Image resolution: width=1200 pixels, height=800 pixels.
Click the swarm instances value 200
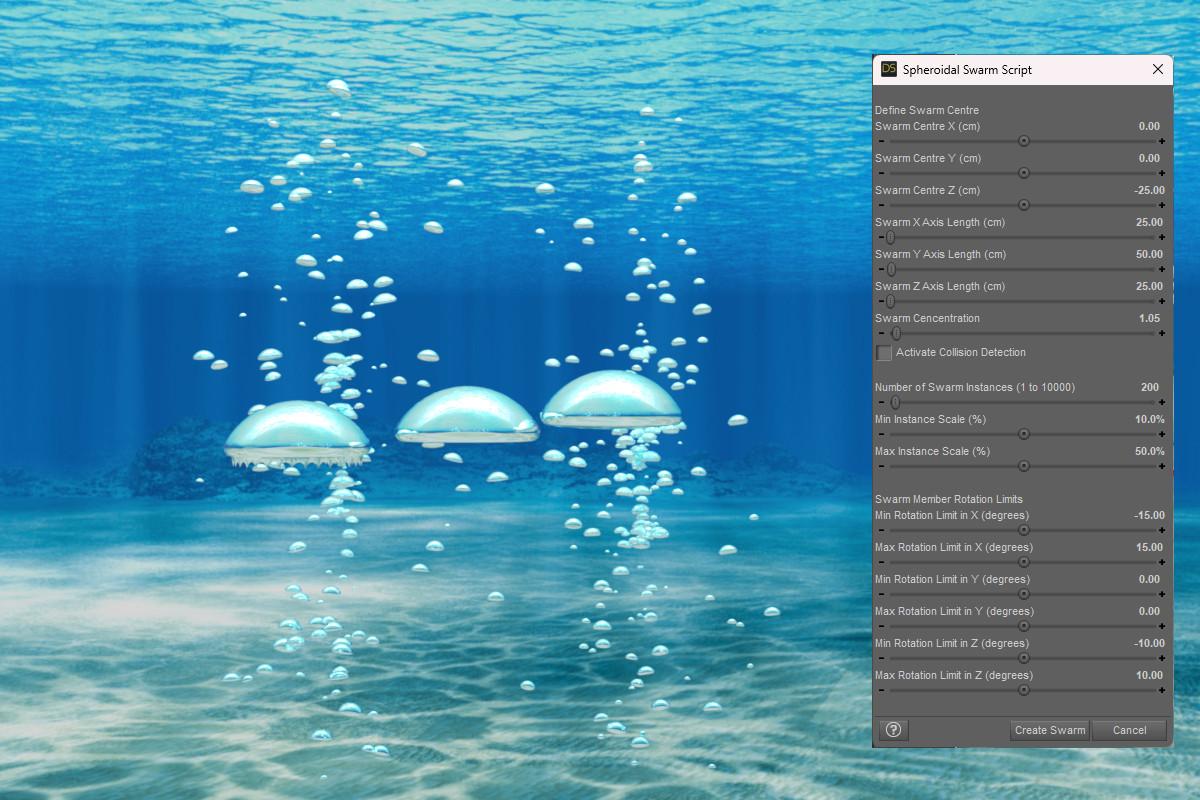(1149, 387)
